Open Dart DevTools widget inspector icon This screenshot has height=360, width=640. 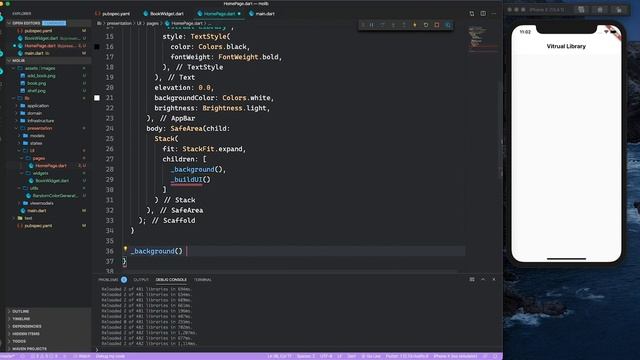[448, 25]
